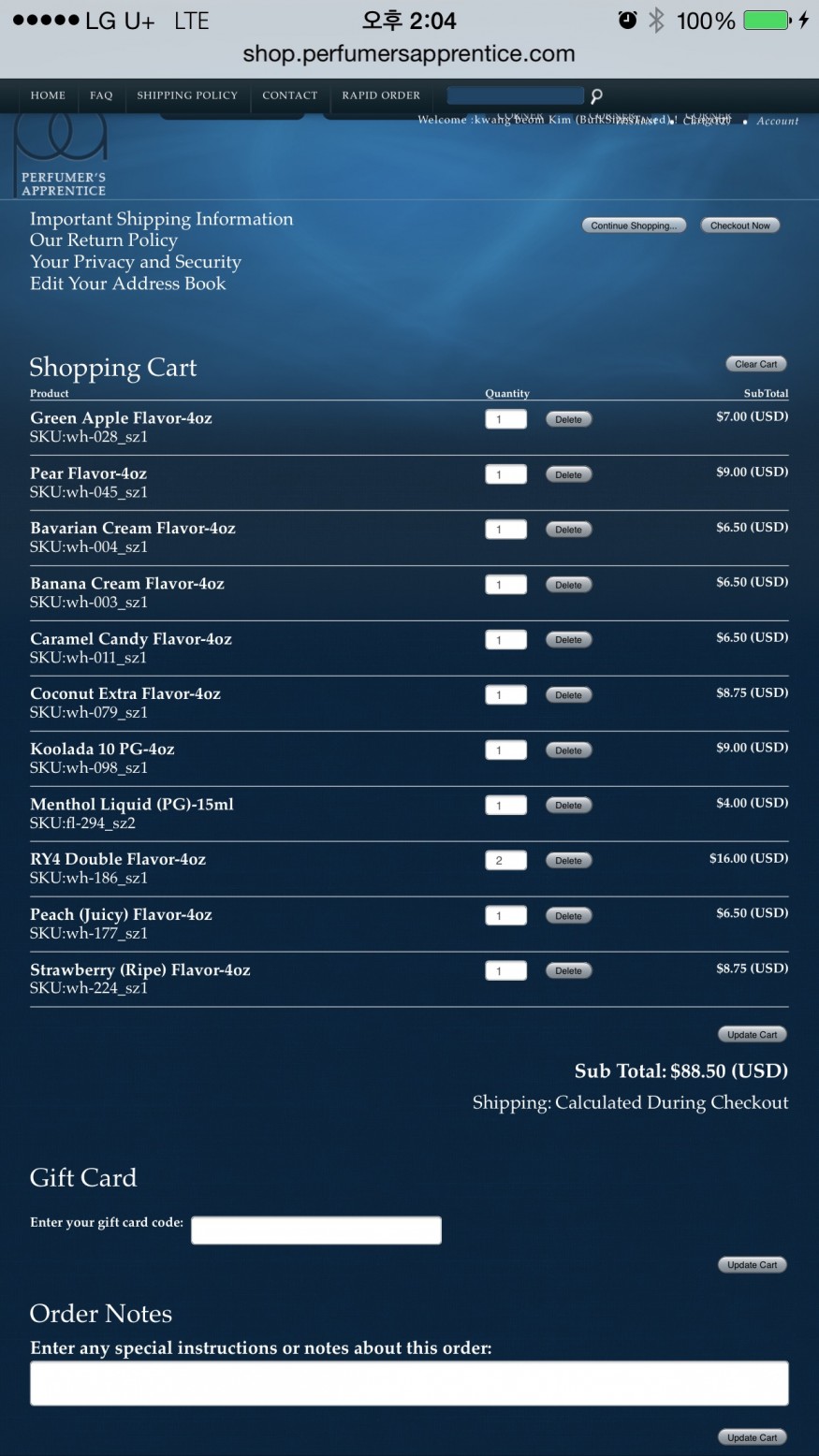Click the order notes text box

tap(409, 1383)
